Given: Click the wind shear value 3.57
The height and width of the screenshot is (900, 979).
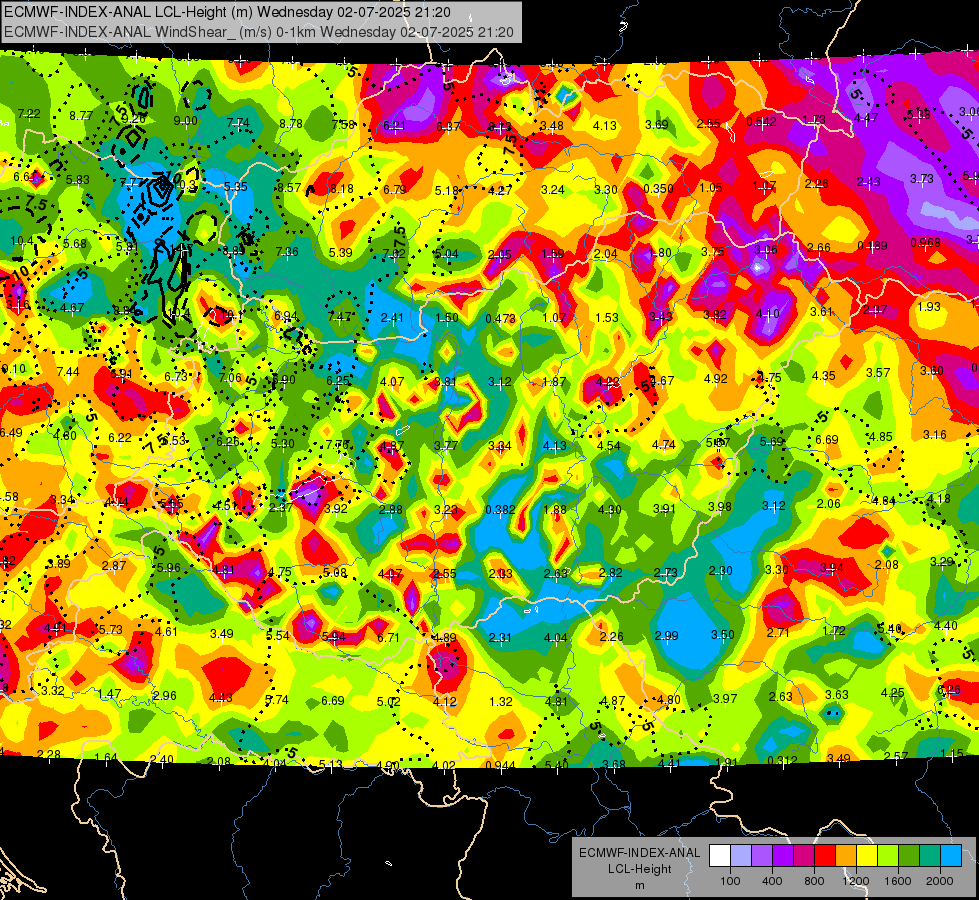Looking at the screenshot, I should [878, 373].
